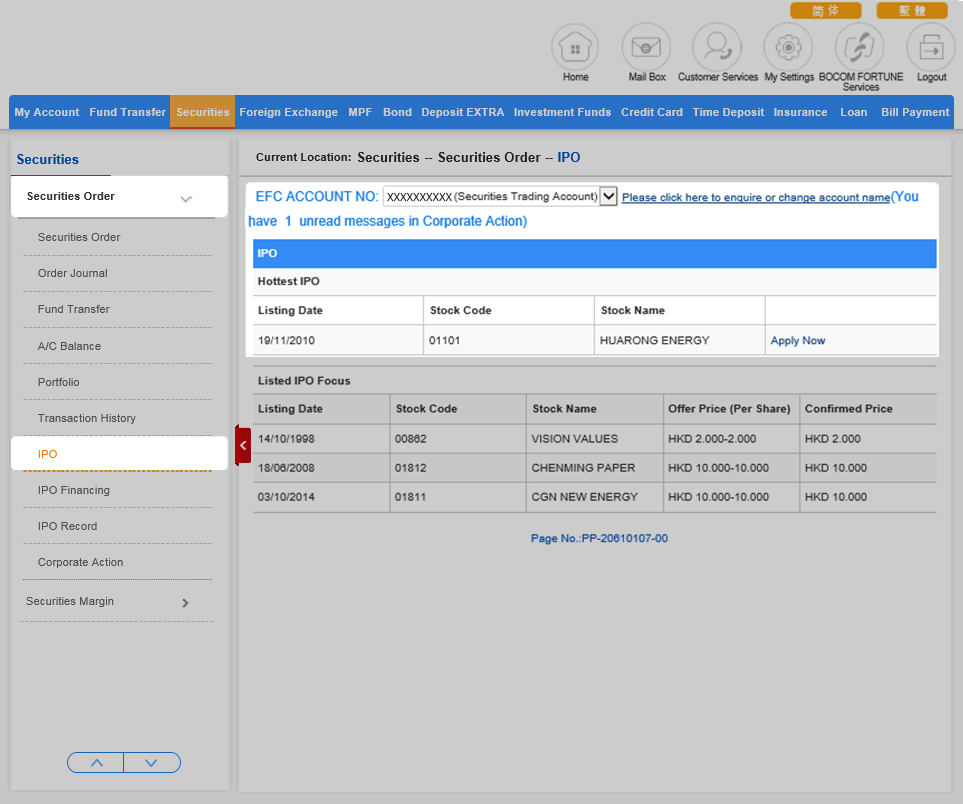Viewport: 963px width, 804px height.
Task: Click link to enquire or change account name
Action: click(x=755, y=198)
